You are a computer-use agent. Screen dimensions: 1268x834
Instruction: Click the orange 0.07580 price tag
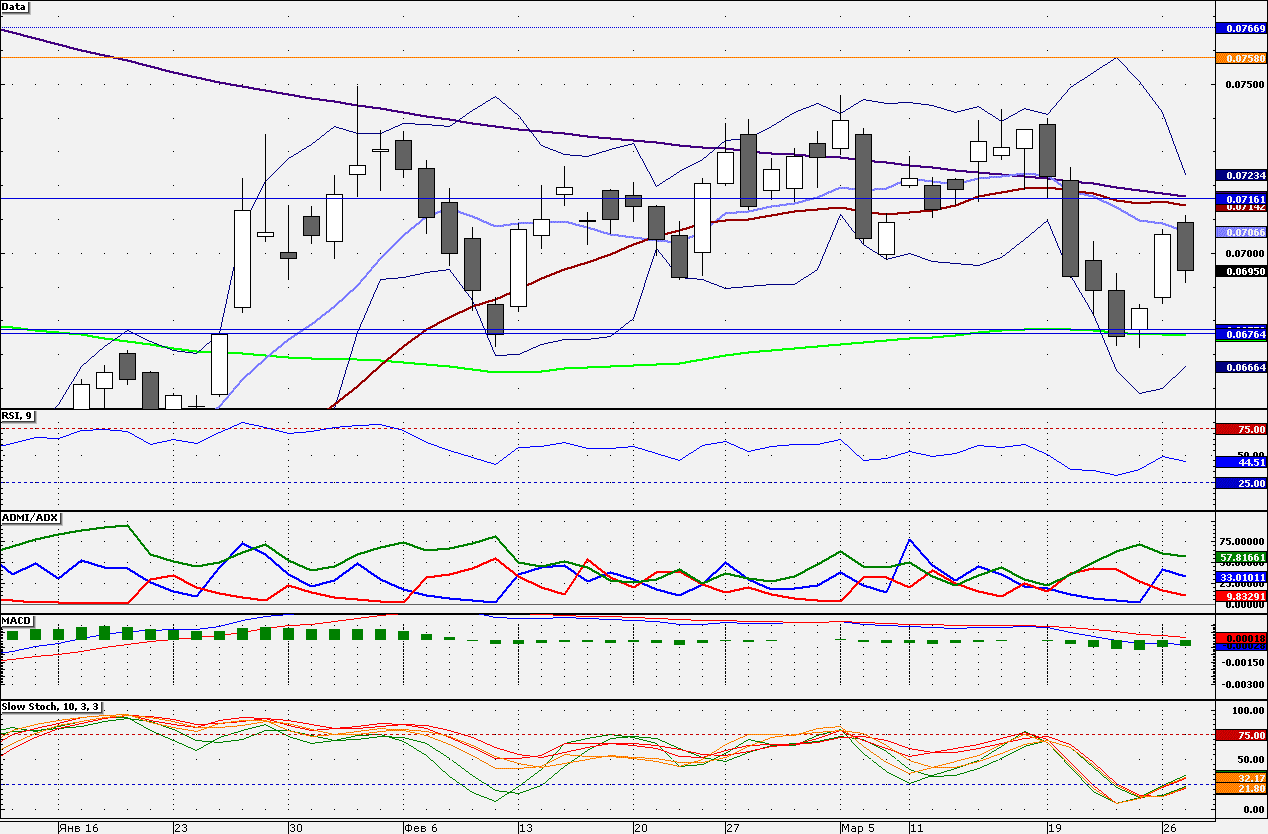[1241, 58]
